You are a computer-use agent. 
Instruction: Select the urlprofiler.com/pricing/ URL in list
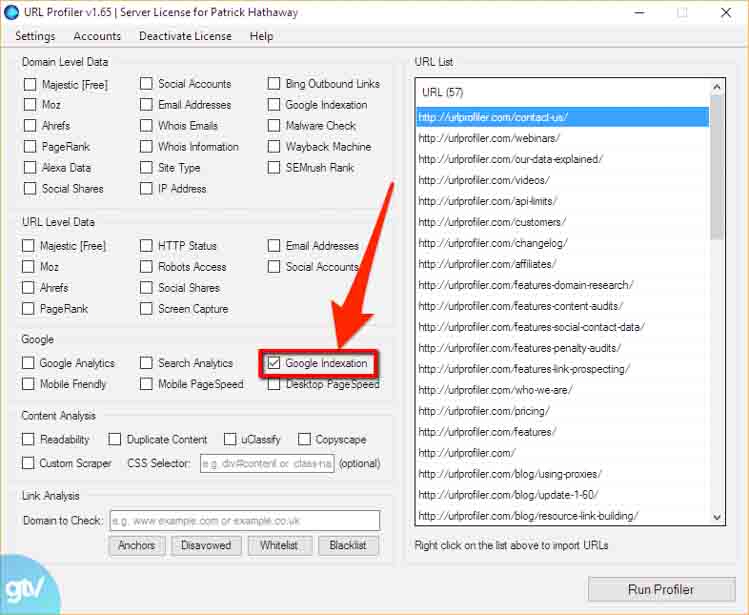483,411
